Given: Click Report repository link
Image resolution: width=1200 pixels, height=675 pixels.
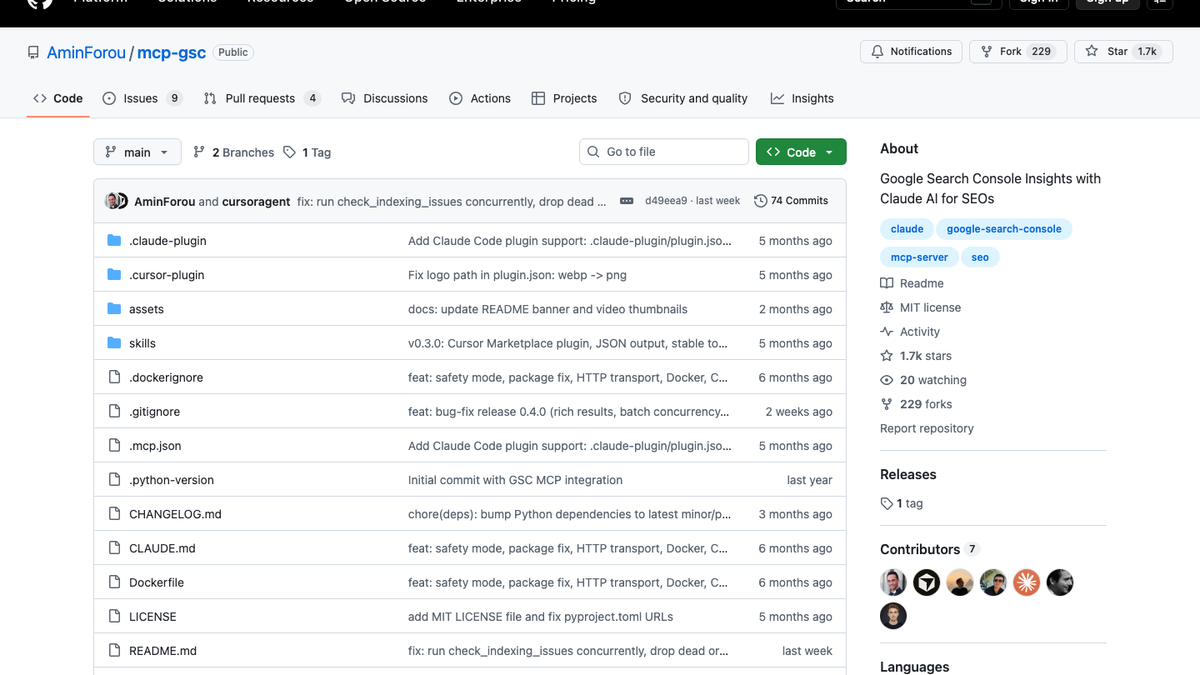Looking at the screenshot, I should click(x=927, y=428).
